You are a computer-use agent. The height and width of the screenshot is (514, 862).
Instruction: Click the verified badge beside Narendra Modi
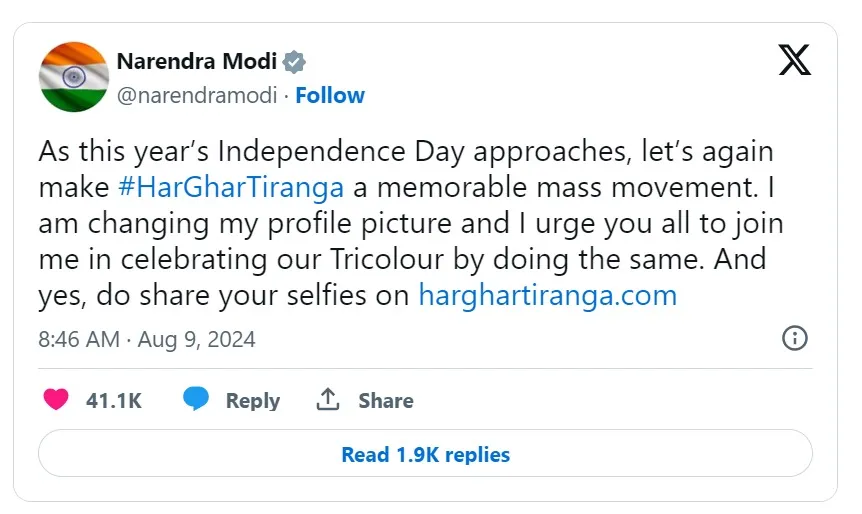click(294, 61)
